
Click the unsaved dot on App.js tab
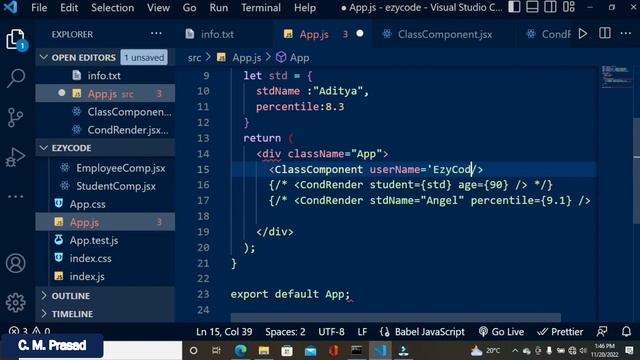[360, 33]
